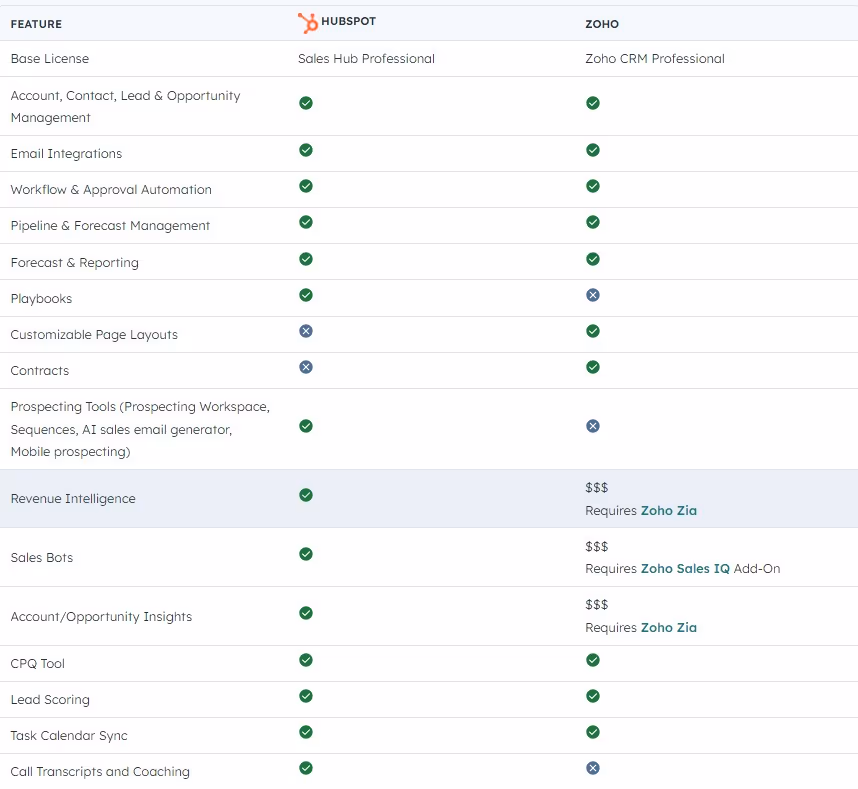
Task: Click the ZOHO column header
Action: click(x=602, y=24)
